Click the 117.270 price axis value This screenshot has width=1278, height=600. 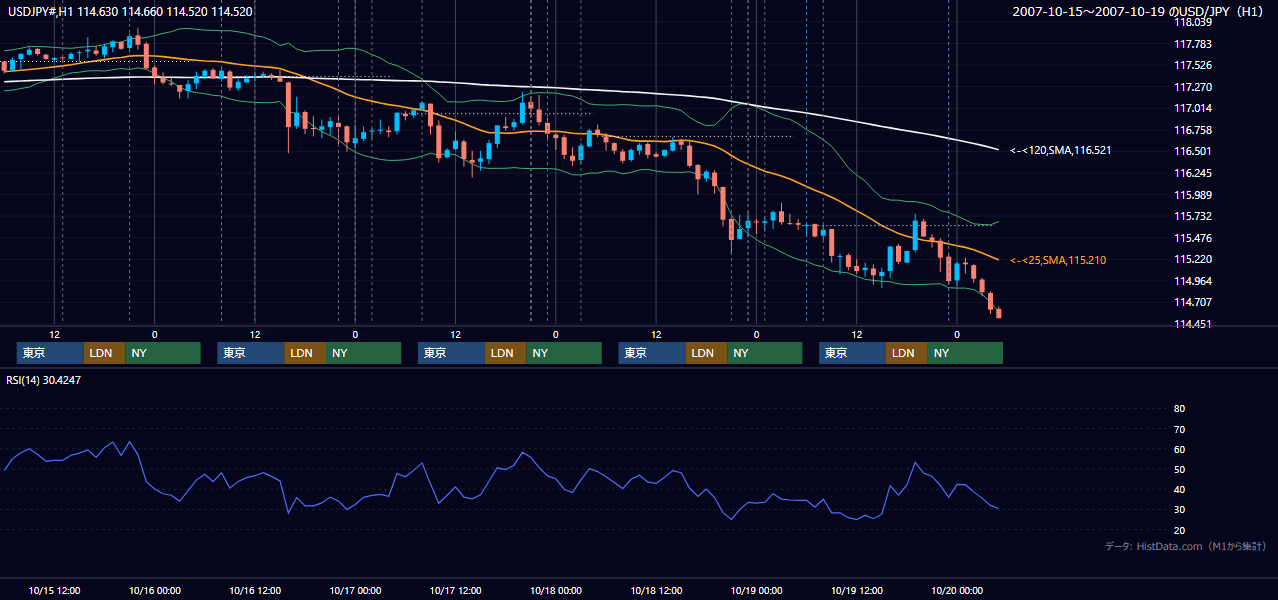[1192, 87]
